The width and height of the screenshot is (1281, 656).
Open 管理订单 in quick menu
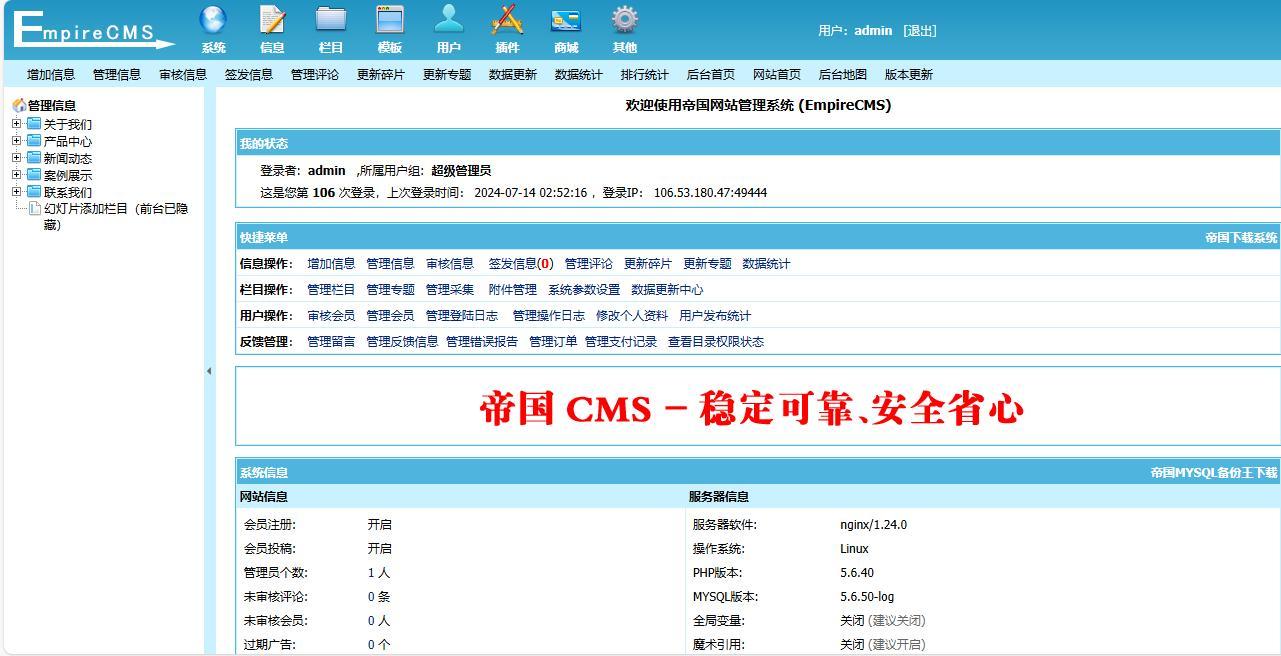(x=553, y=342)
